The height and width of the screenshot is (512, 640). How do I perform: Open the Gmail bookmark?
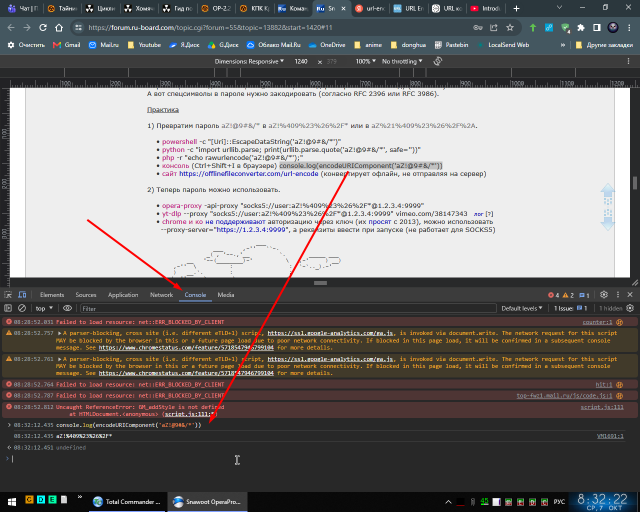(67, 45)
